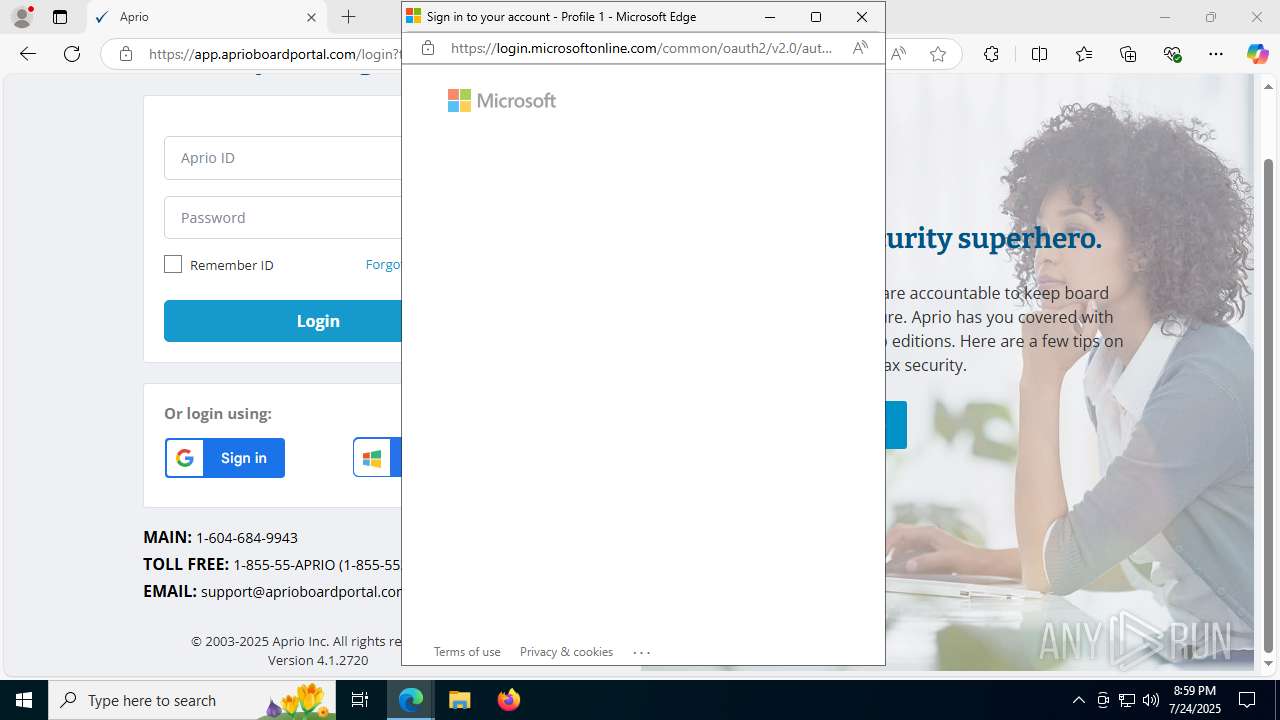Launch Firefox from taskbar
This screenshot has width=1280, height=720.
pyautogui.click(x=509, y=700)
